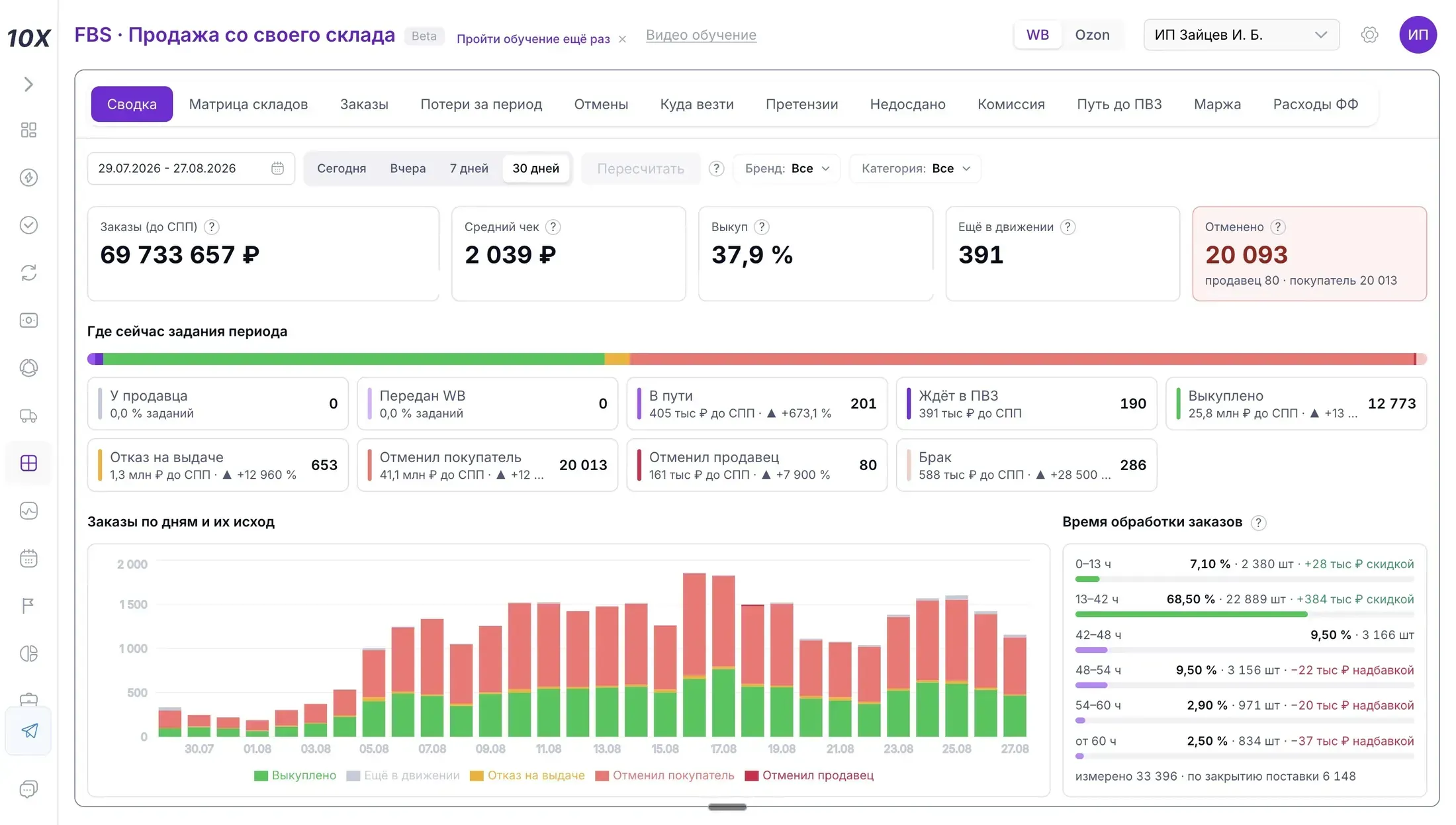Click help icon beside Время обработки заказов
1456x825 pixels.
[1258, 522]
